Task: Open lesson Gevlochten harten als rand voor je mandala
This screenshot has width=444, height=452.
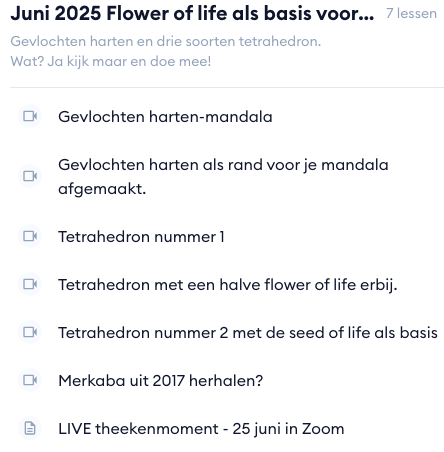Action: coord(223,176)
